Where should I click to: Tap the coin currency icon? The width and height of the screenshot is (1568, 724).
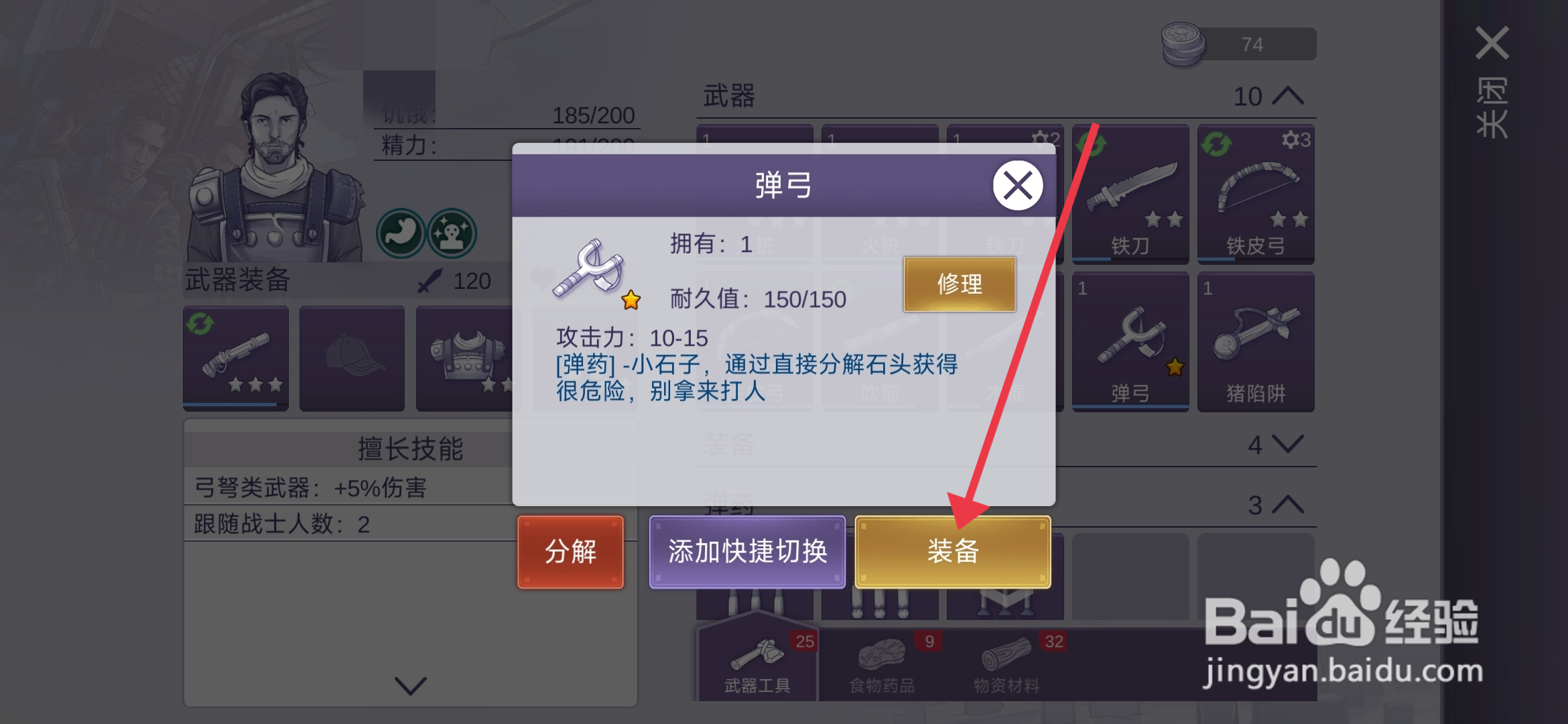(1183, 44)
